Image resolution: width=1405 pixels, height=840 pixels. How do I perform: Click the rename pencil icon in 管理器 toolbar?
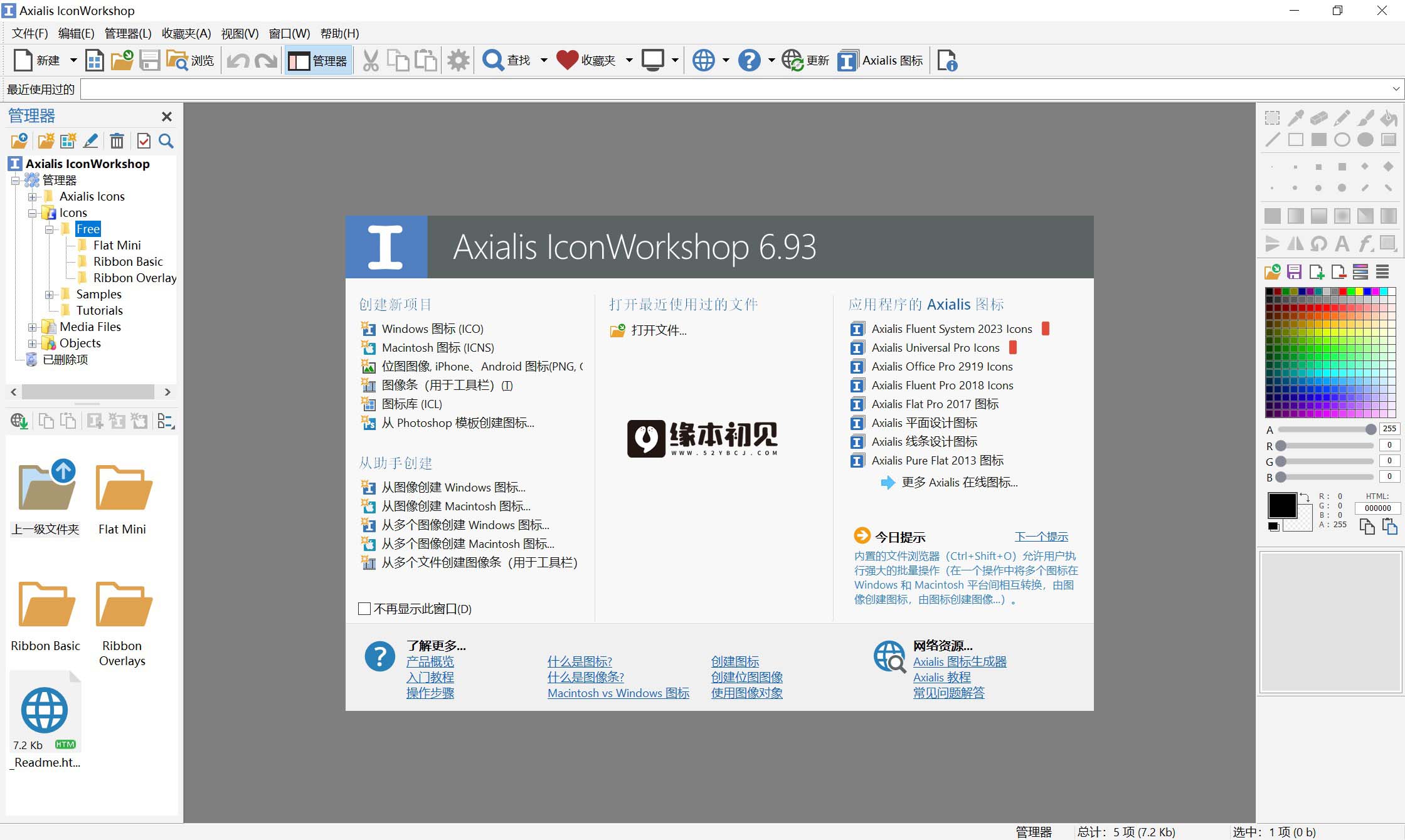pos(90,140)
